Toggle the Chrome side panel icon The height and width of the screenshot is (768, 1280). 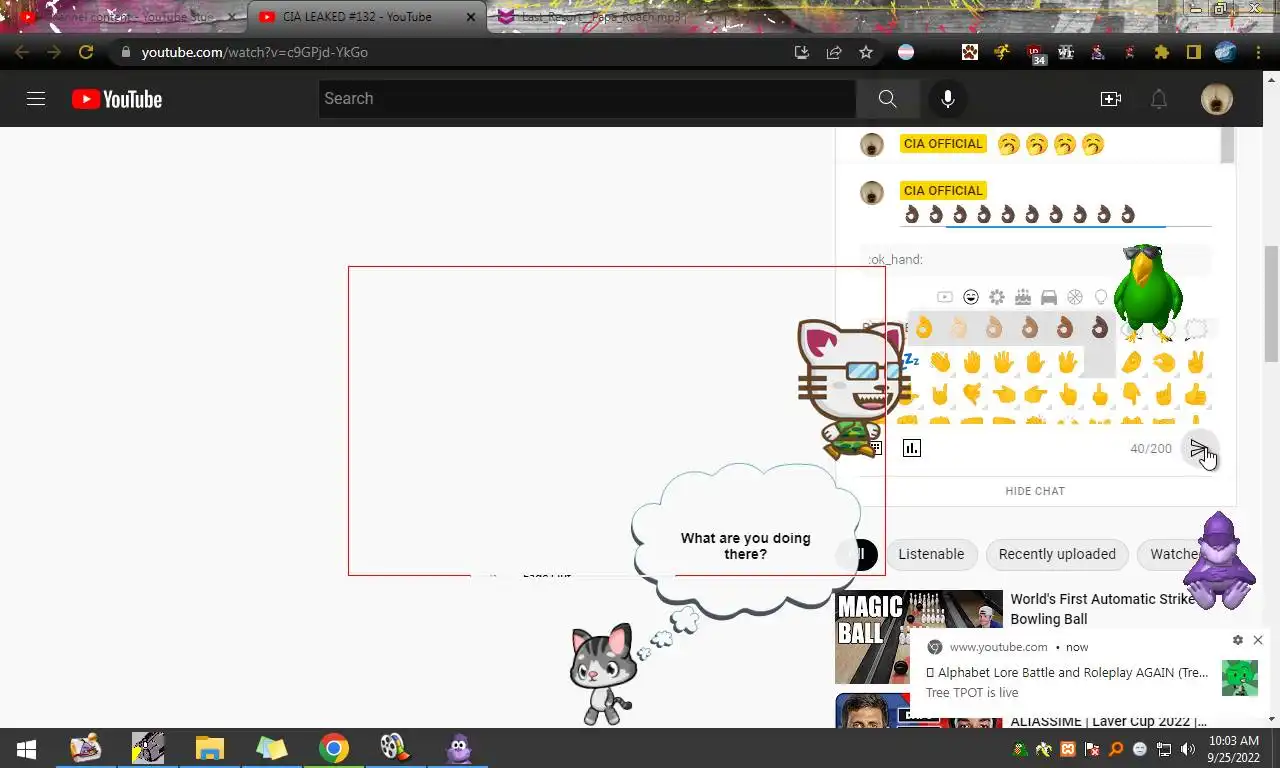[1193, 52]
